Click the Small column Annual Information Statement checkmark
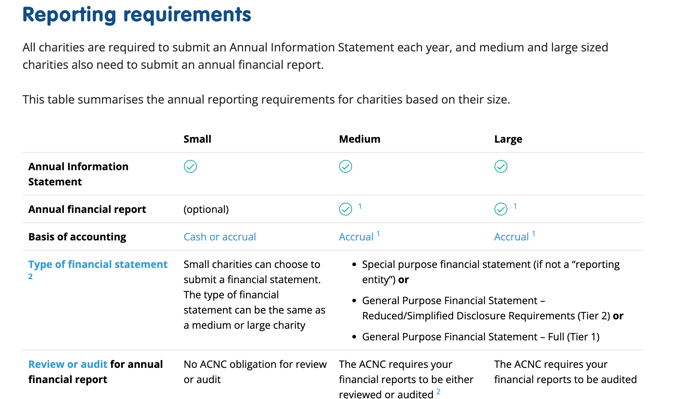Screen dimensions: 688x399 190,166
